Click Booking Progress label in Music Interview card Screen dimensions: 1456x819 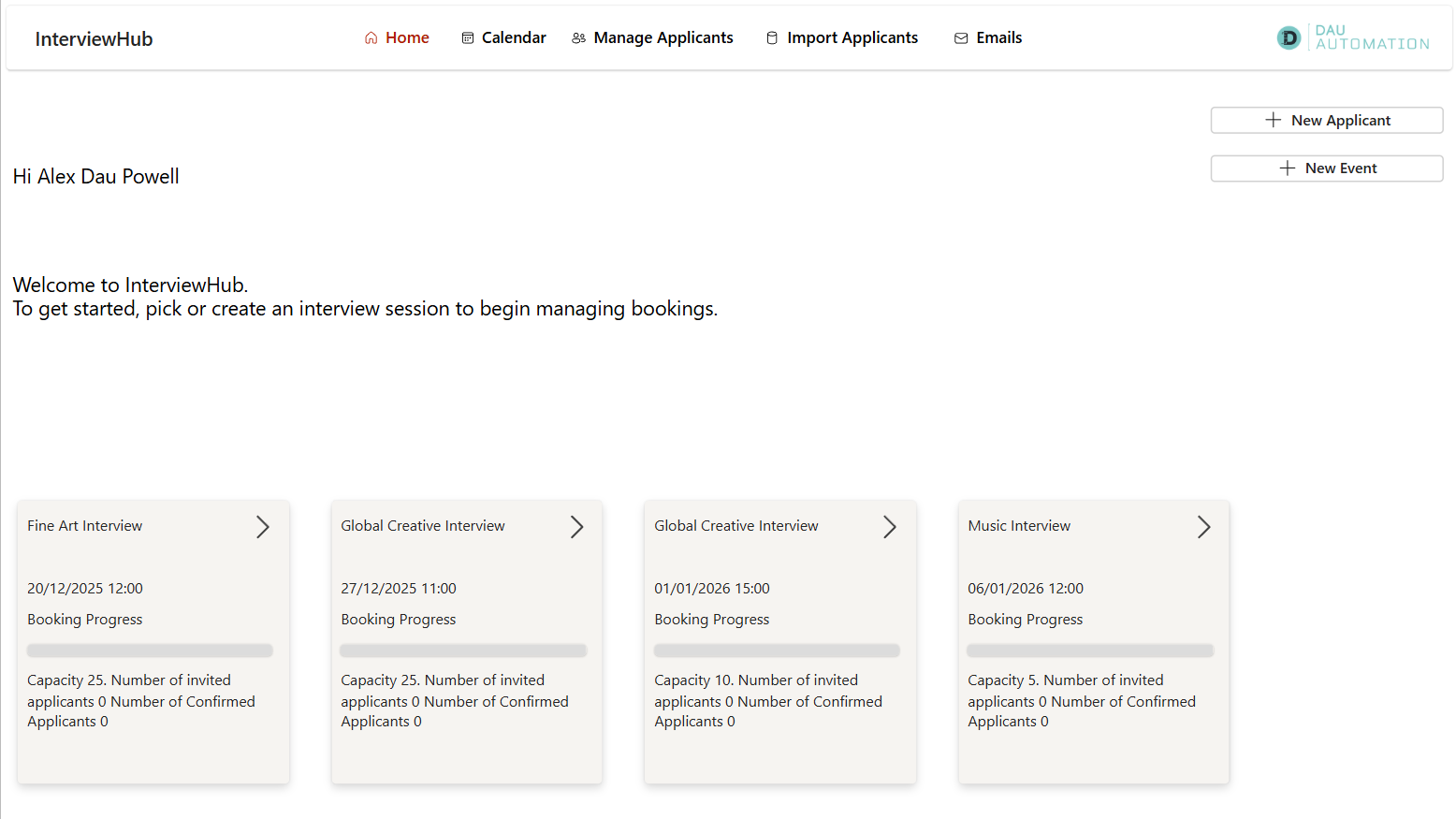(x=1026, y=620)
